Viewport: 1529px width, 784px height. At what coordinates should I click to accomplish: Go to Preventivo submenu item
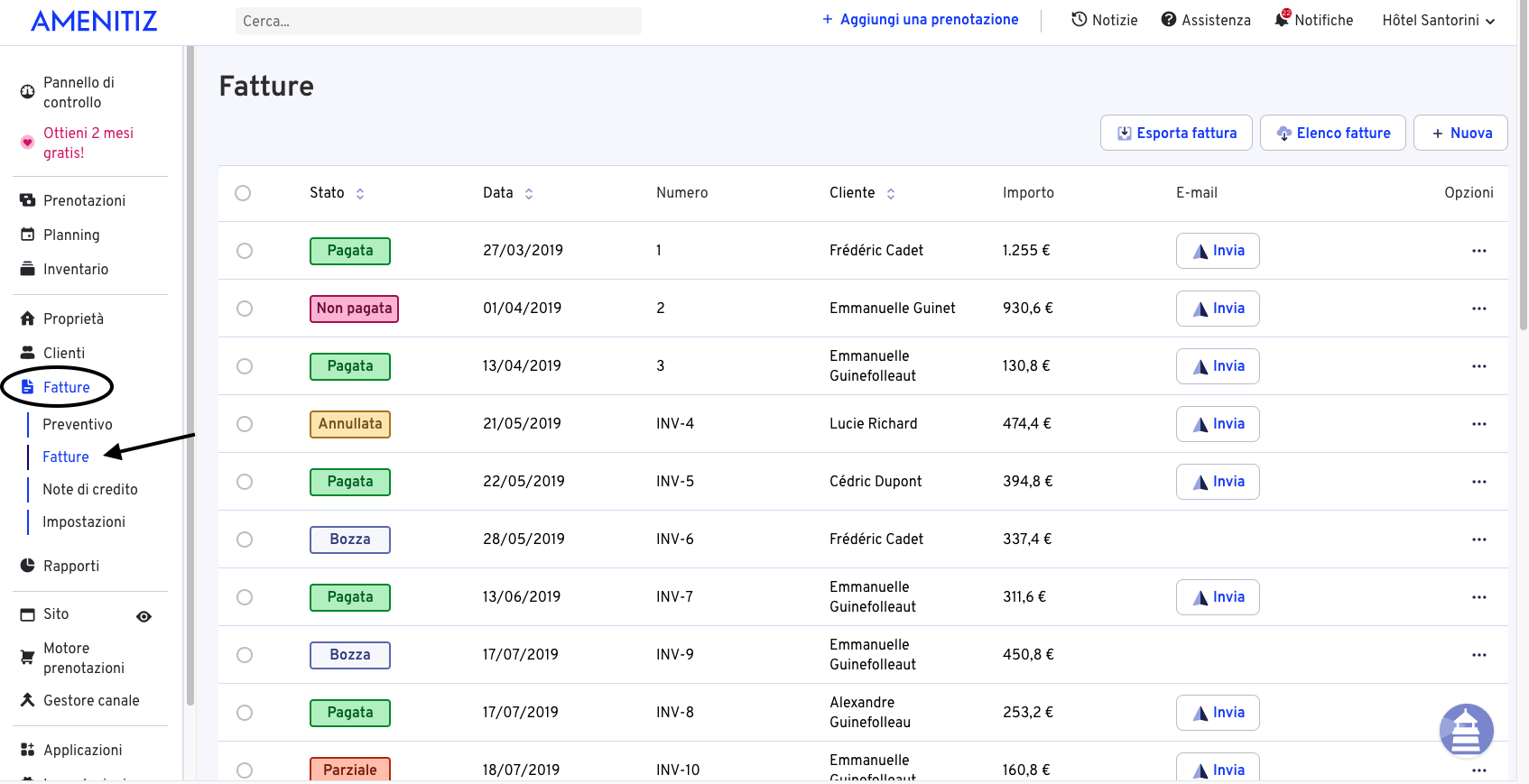(78, 424)
